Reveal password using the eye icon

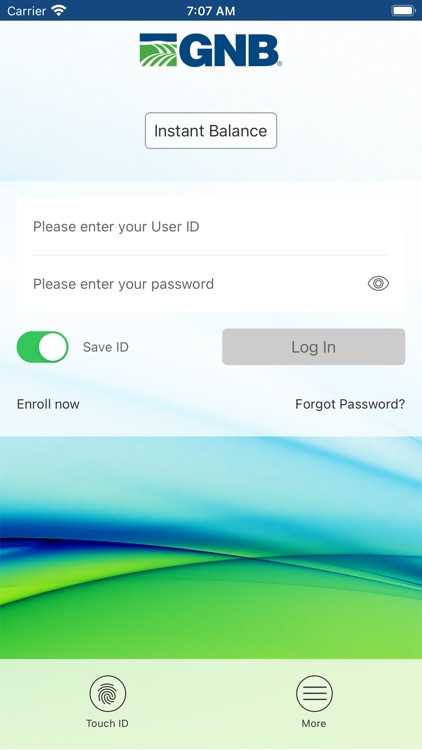point(378,284)
